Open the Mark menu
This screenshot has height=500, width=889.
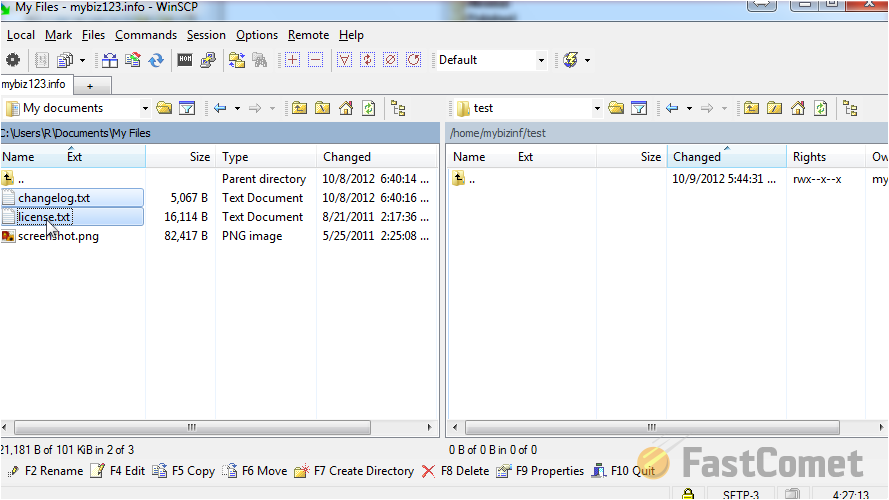tap(58, 35)
